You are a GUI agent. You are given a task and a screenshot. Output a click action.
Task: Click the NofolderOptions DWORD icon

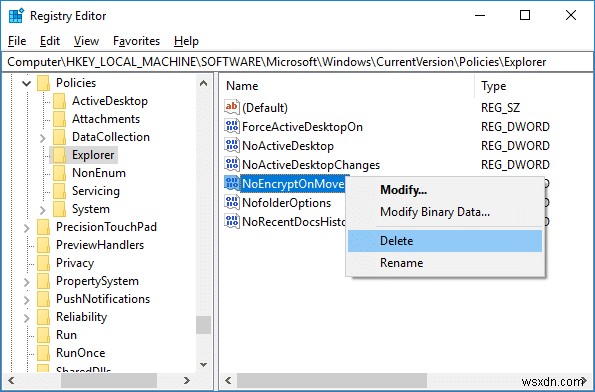231,202
